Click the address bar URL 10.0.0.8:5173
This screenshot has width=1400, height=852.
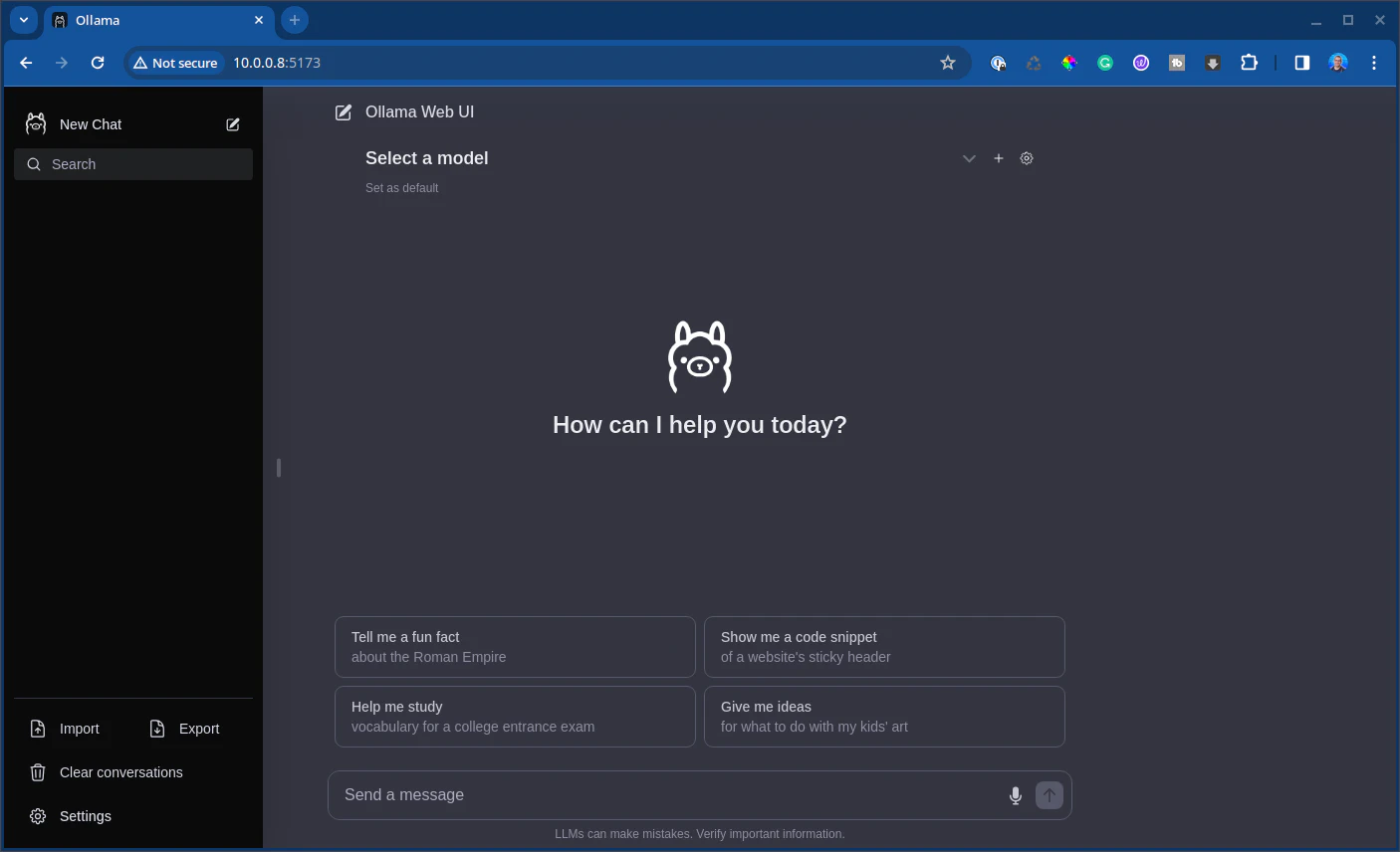277,63
